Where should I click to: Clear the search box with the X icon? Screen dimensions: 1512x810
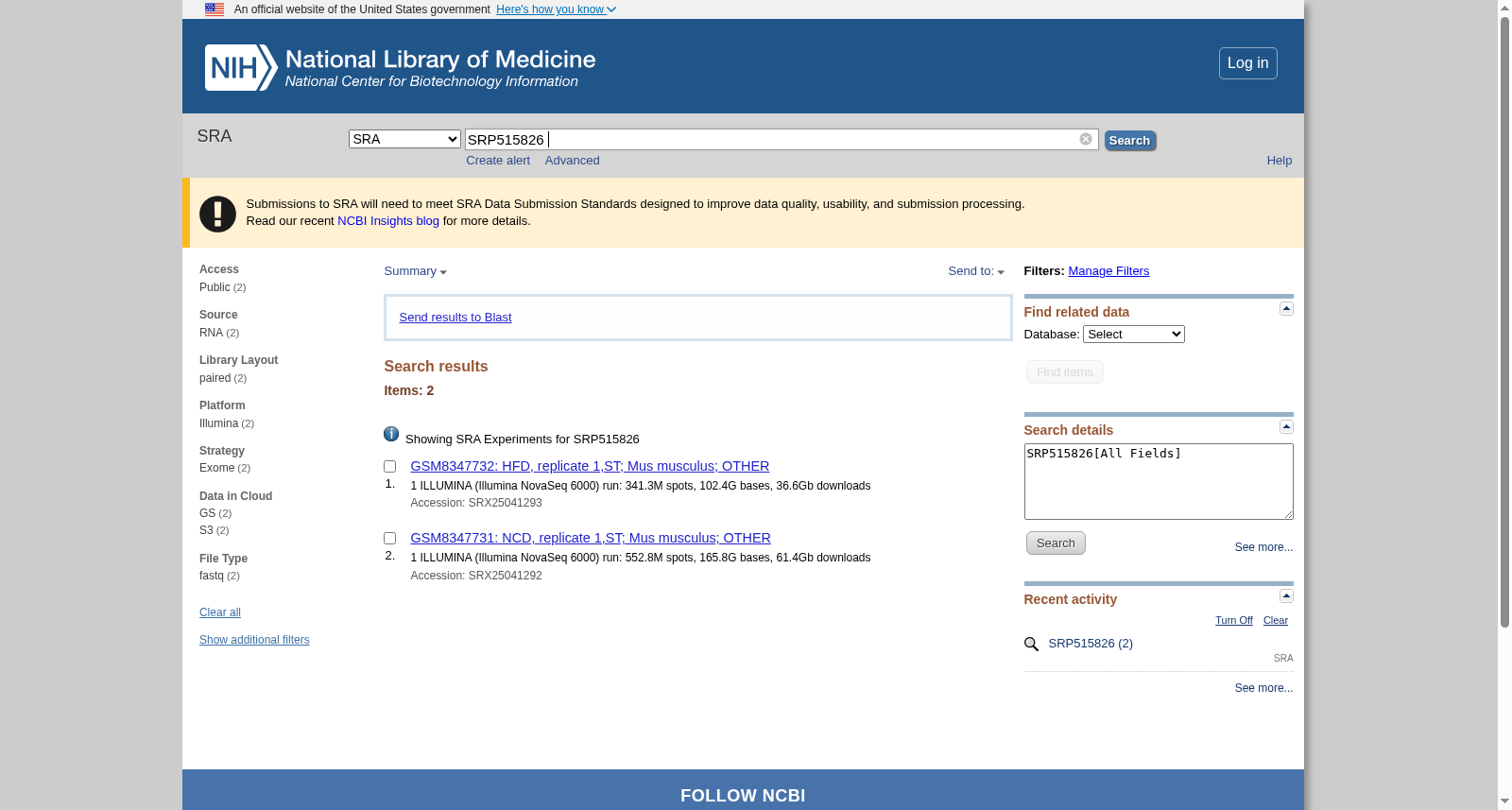coord(1086,139)
